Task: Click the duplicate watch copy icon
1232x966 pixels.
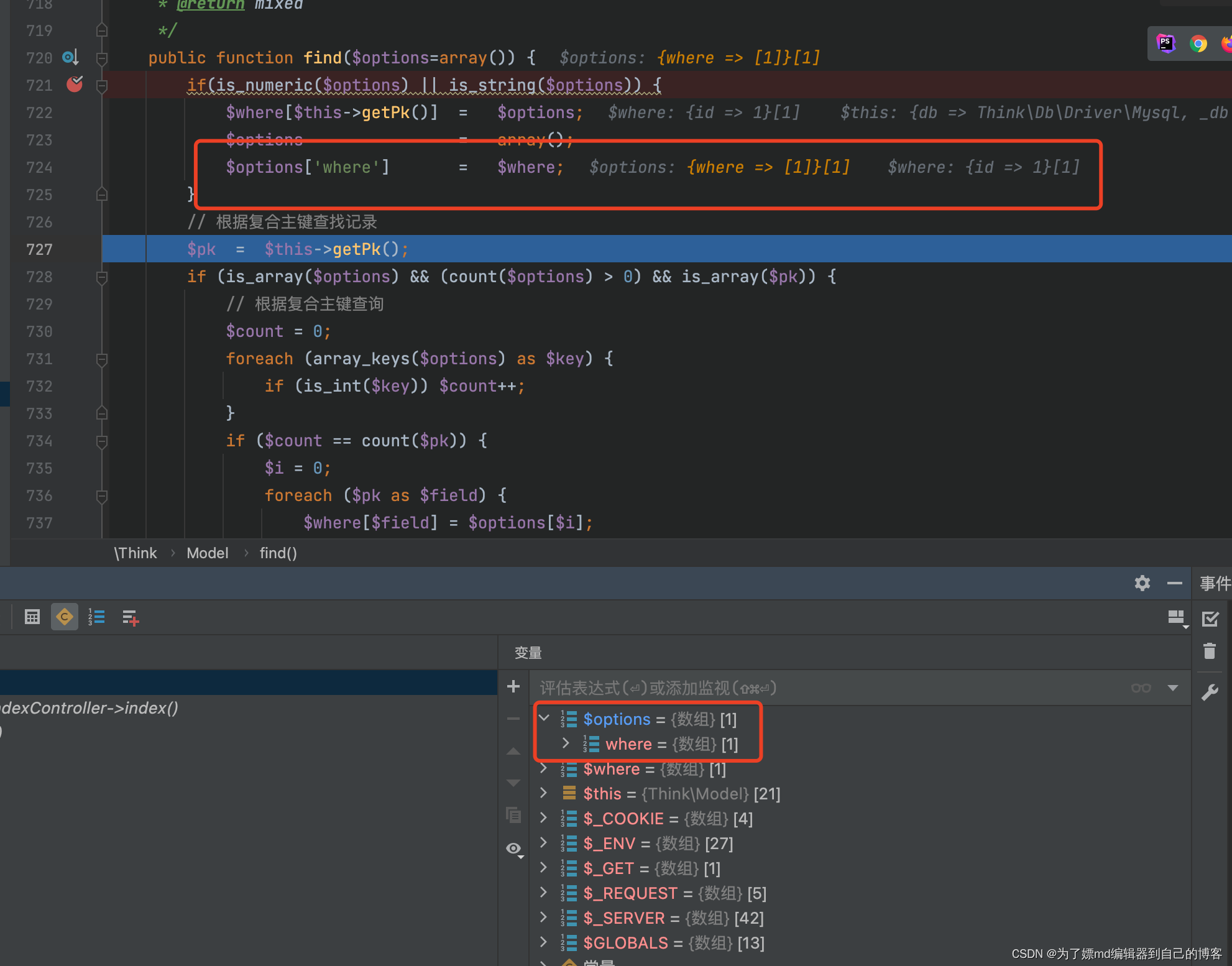Action: (x=513, y=815)
